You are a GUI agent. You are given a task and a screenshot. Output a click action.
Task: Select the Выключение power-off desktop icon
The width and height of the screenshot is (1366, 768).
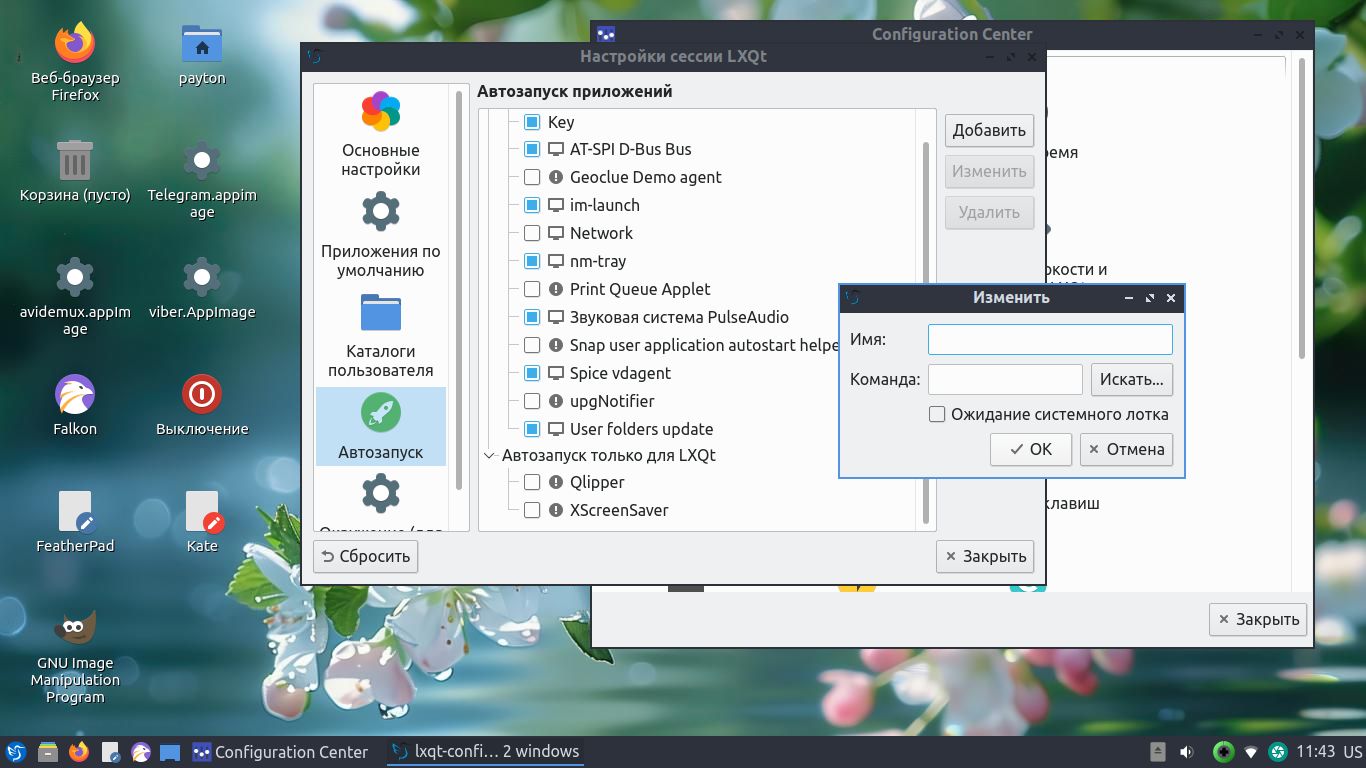[x=202, y=394]
